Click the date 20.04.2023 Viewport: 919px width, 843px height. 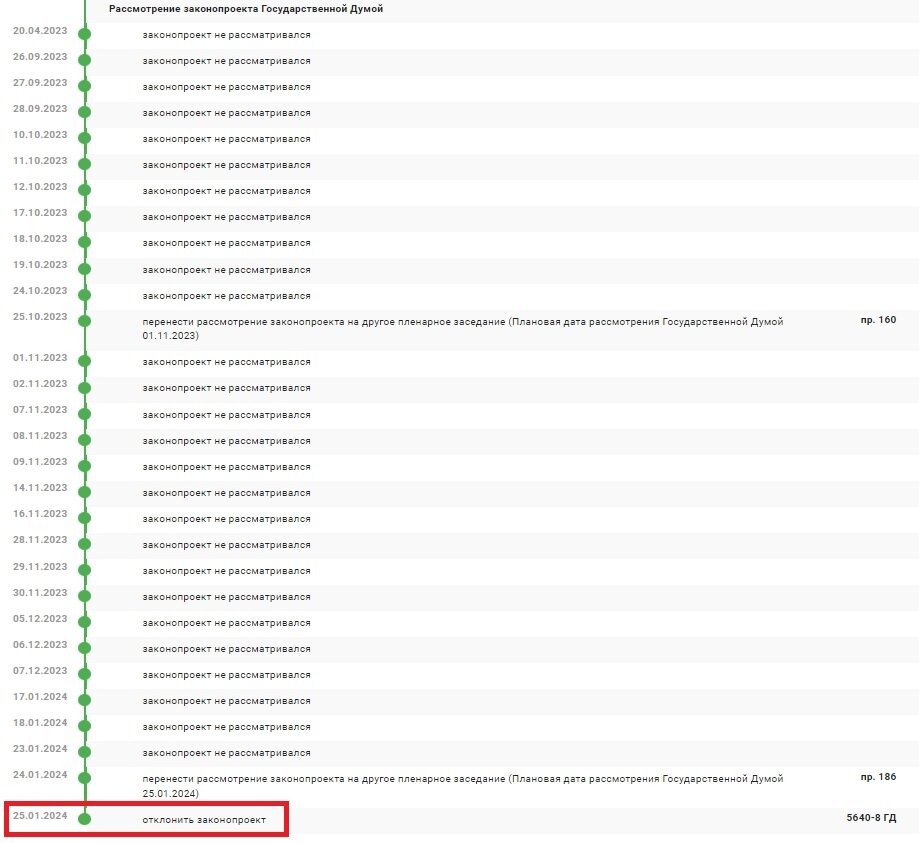[40, 30]
